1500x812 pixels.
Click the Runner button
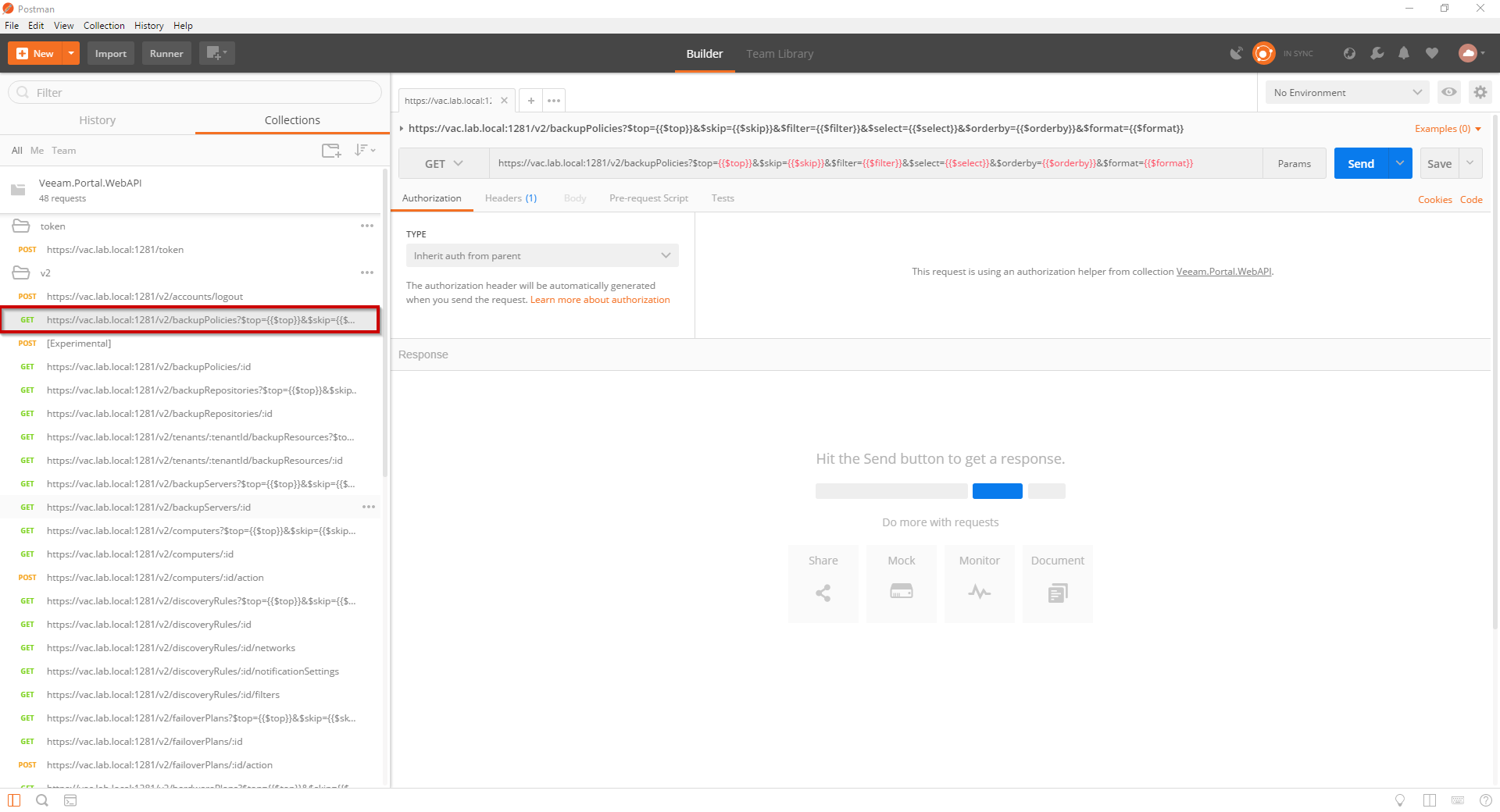click(166, 53)
